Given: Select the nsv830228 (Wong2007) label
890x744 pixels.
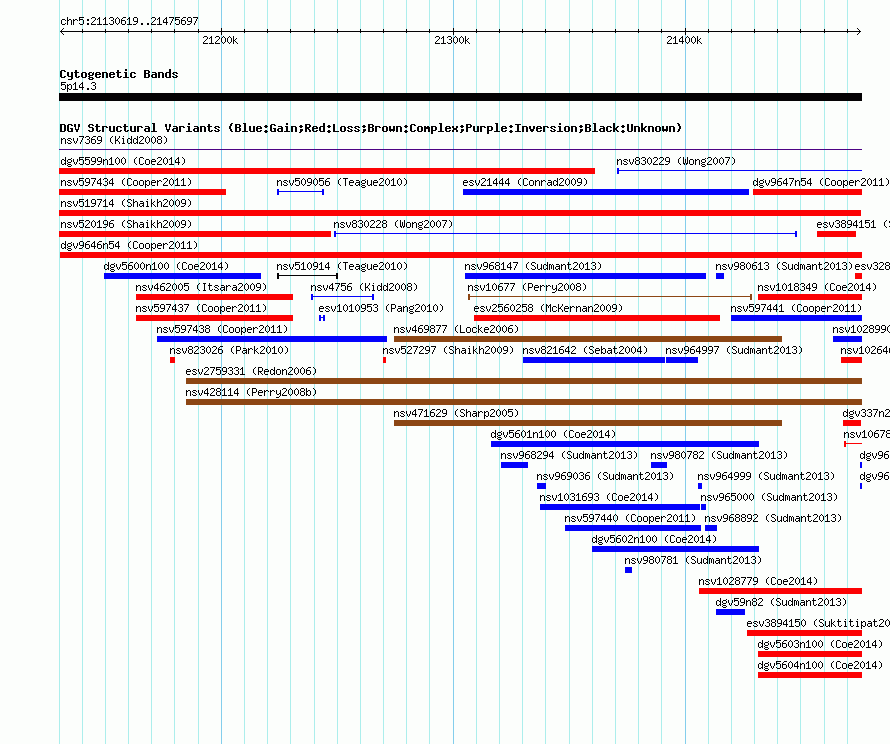Looking at the screenshot, I should pyautogui.click(x=393, y=224).
